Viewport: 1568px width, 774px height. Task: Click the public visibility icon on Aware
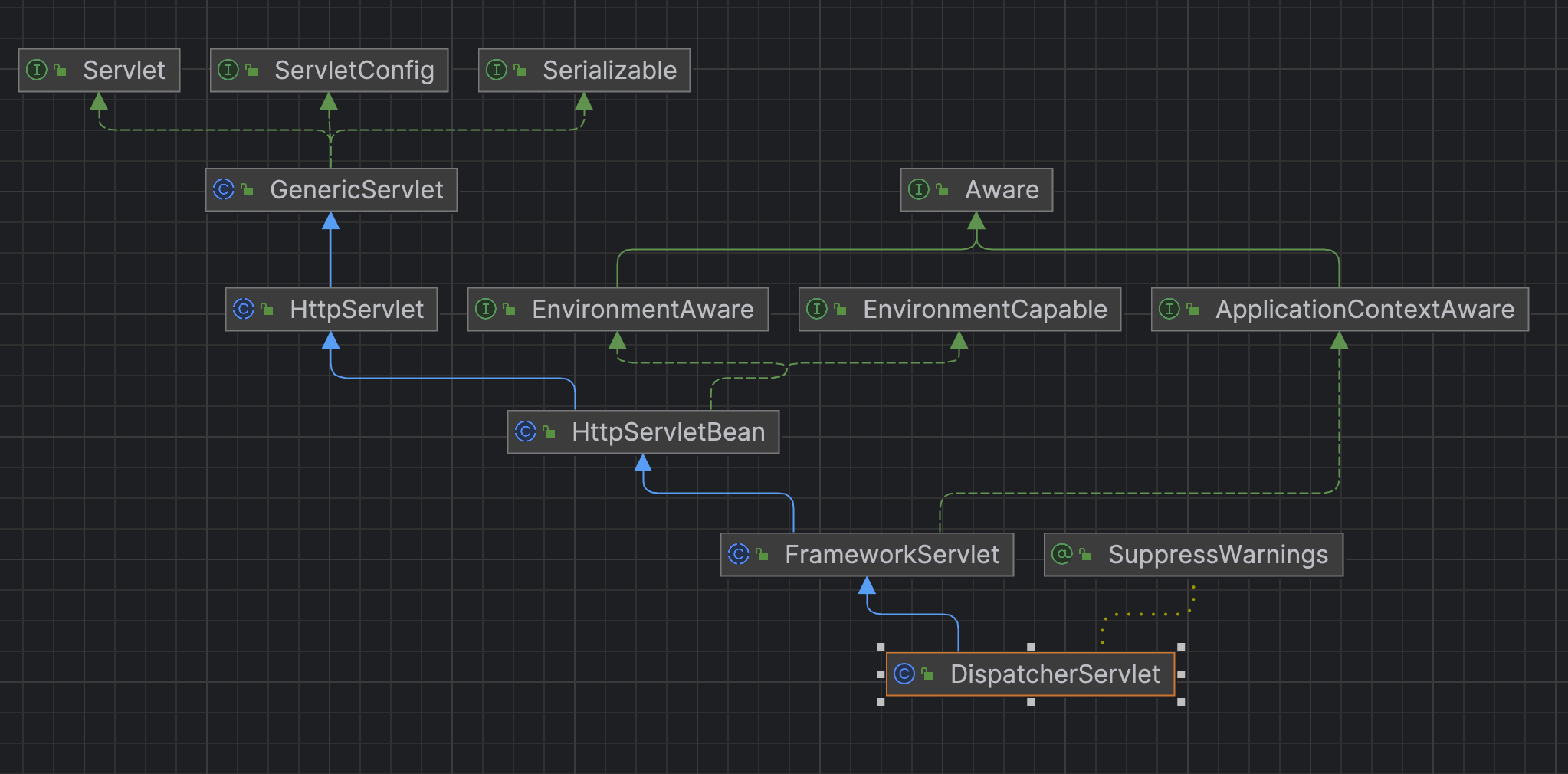tap(943, 189)
